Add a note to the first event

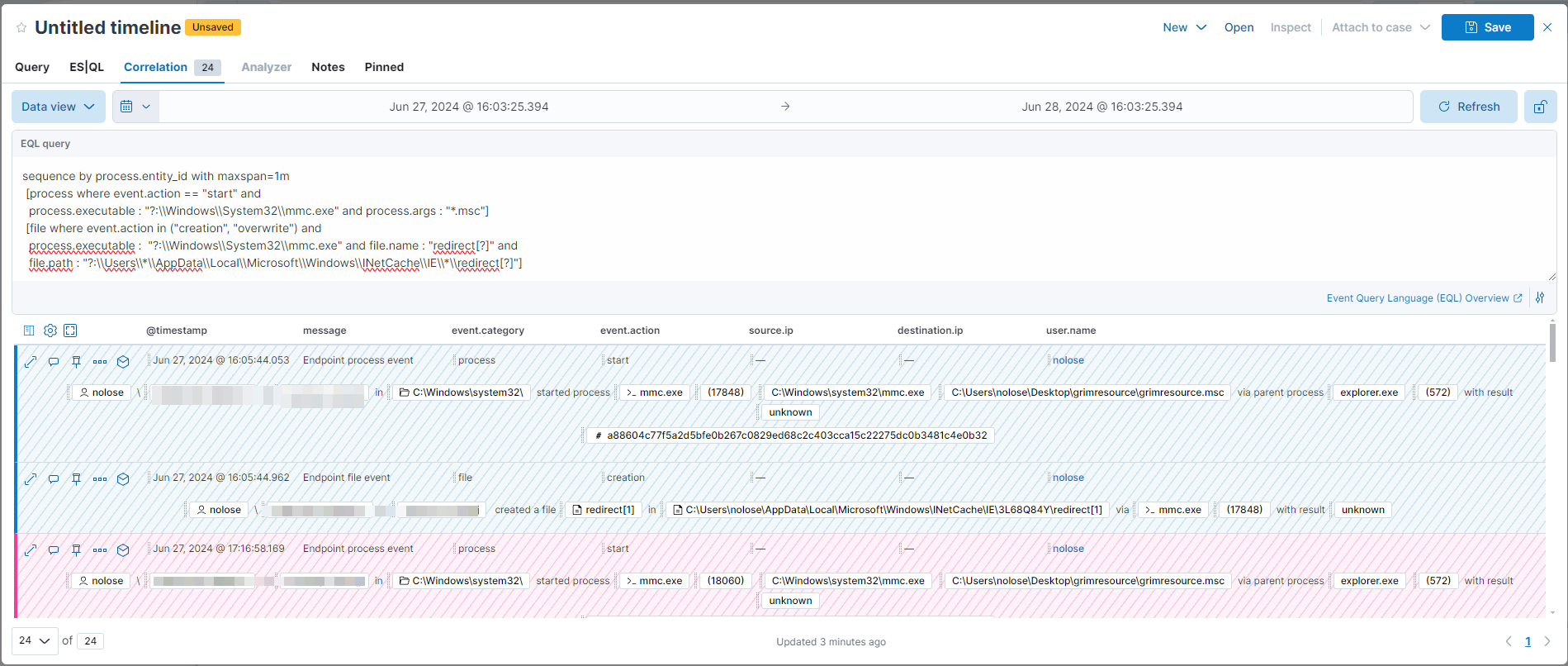pos(54,361)
